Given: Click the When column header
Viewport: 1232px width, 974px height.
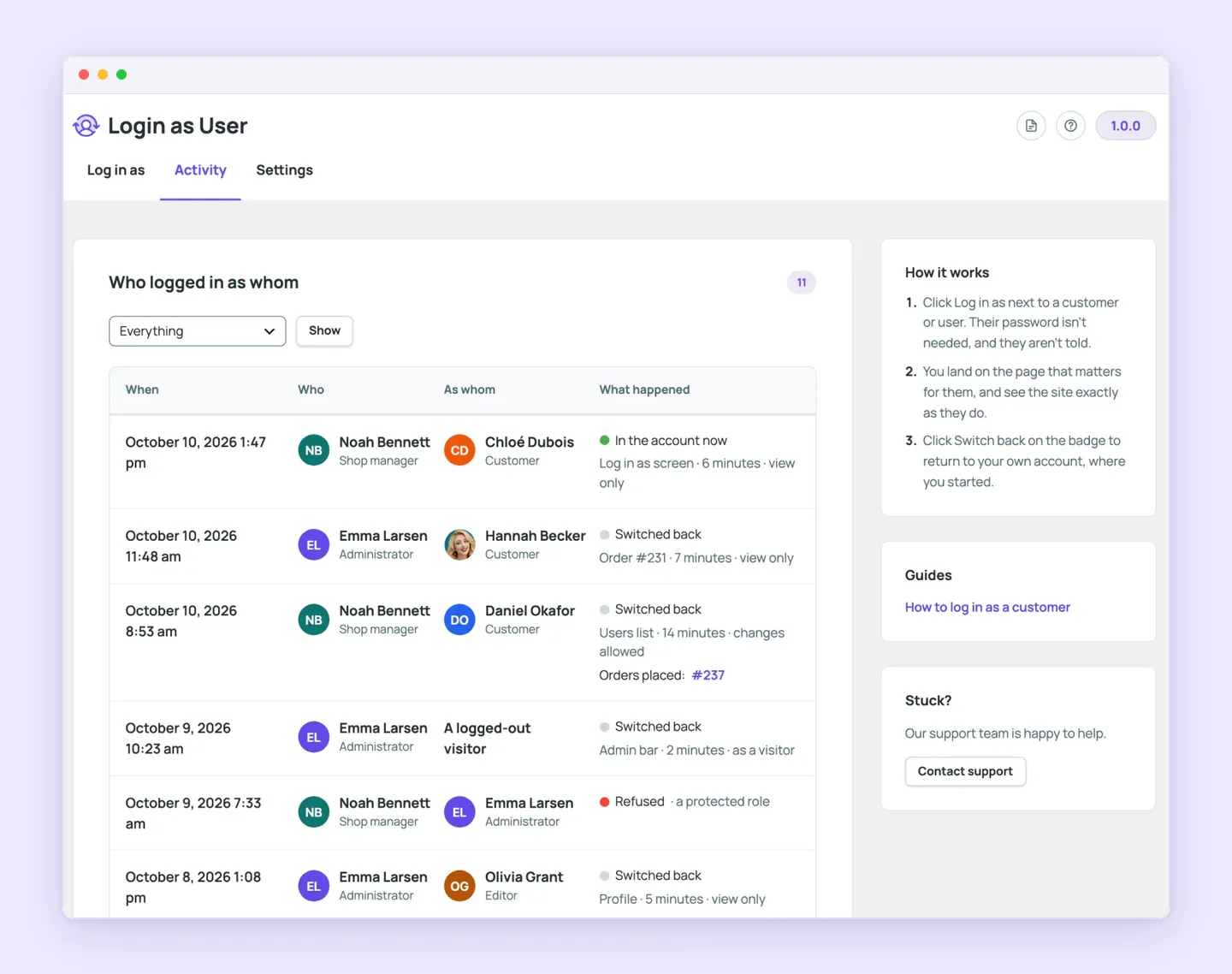Looking at the screenshot, I should 142,389.
